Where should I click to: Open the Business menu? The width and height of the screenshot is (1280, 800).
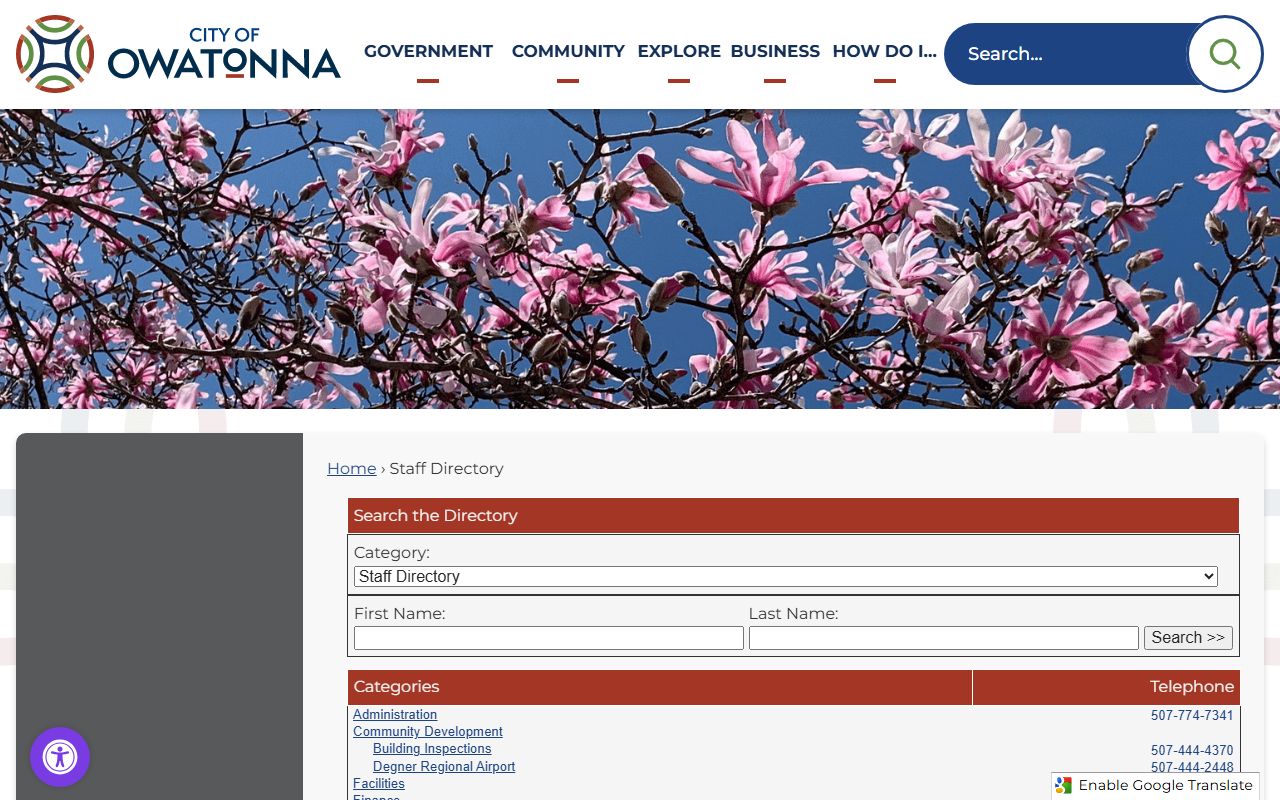[x=775, y=51]
